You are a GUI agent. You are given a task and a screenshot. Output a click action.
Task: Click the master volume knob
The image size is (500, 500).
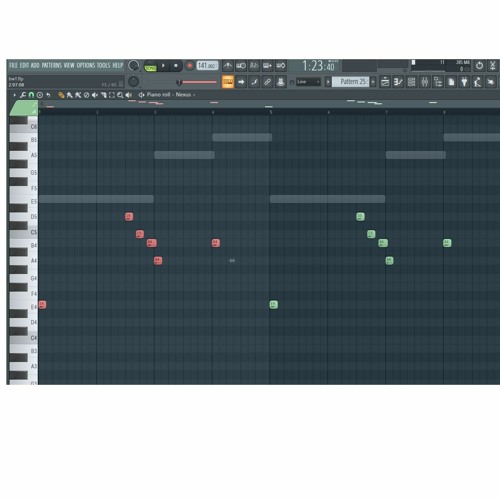[134, 66]
